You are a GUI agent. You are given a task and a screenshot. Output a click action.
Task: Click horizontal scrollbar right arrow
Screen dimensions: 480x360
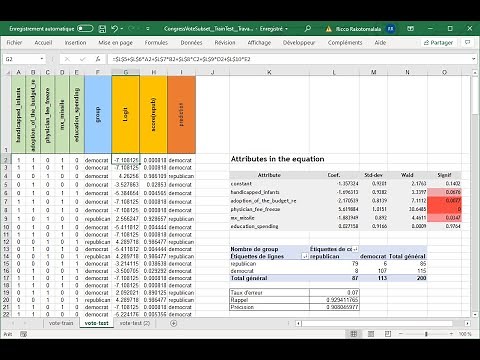coord(467,323)
